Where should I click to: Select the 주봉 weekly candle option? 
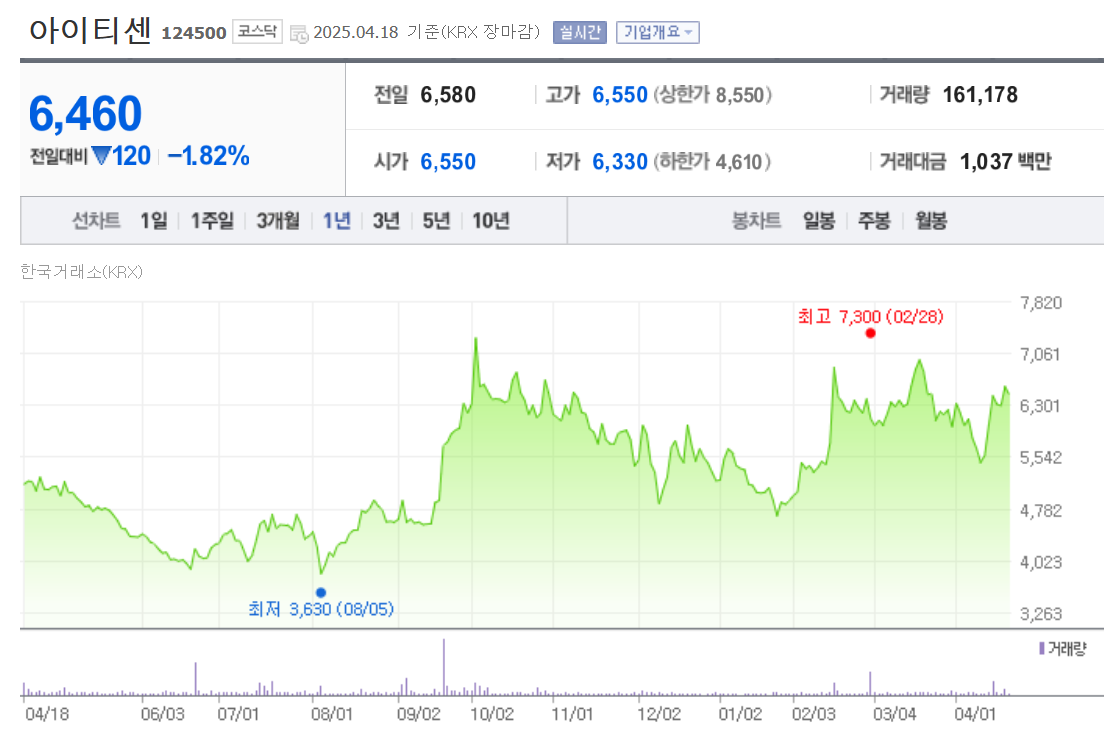click(x=873, y=220)
